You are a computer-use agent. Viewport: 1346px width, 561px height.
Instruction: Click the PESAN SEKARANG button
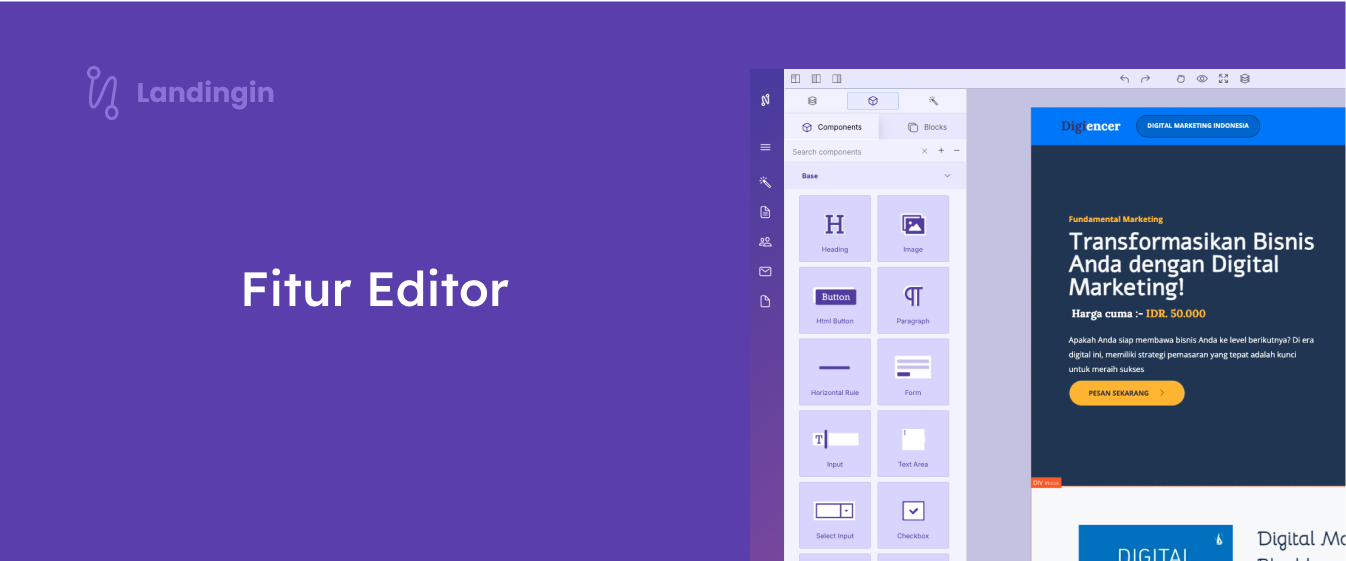1126,393
